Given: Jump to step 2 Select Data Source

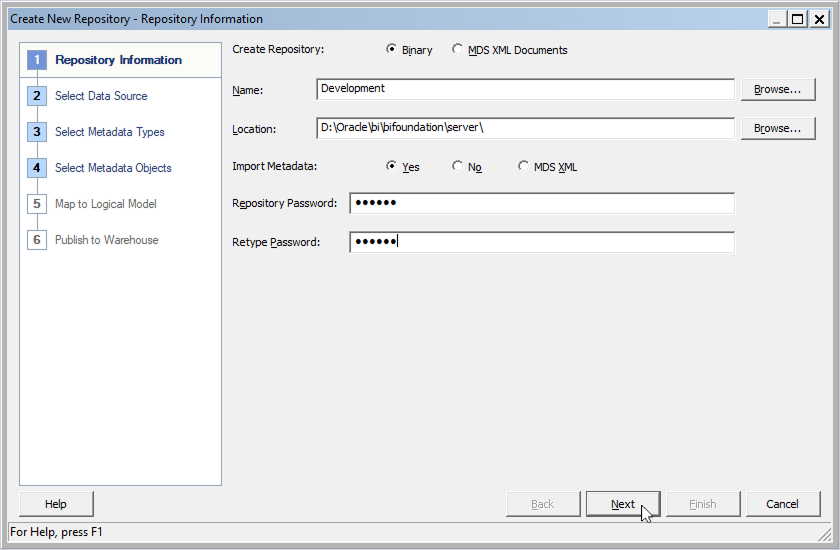Looking at the screenshot, I should point(101,96).
